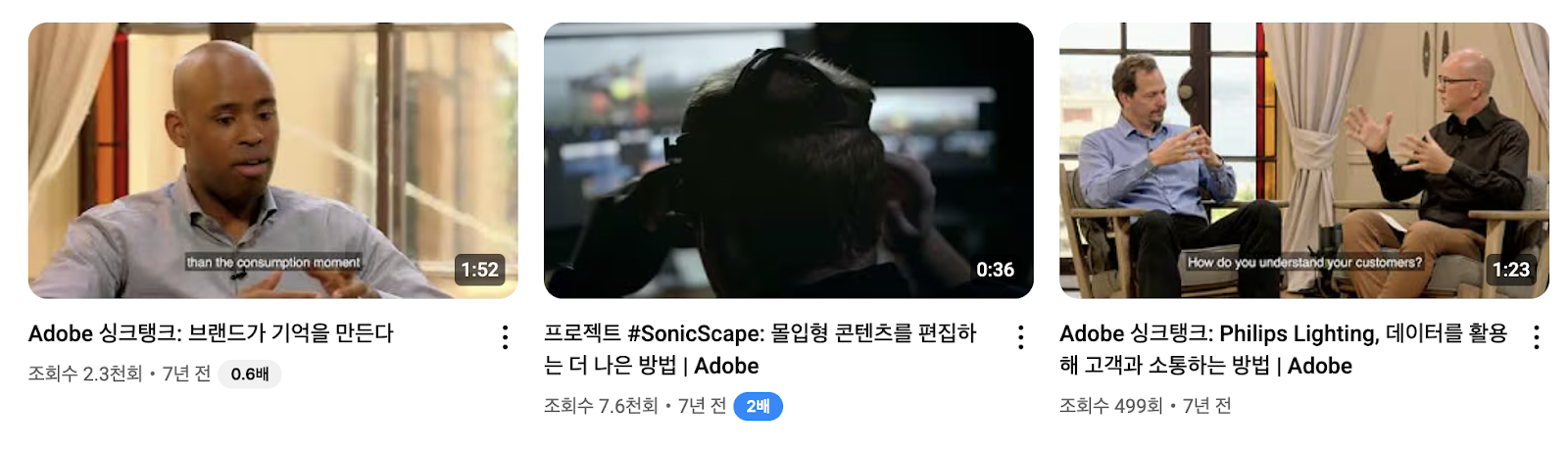Click the 0:36 duration badge
Image resolution: width=1568 pixels, height=453 pixels.
996,270
